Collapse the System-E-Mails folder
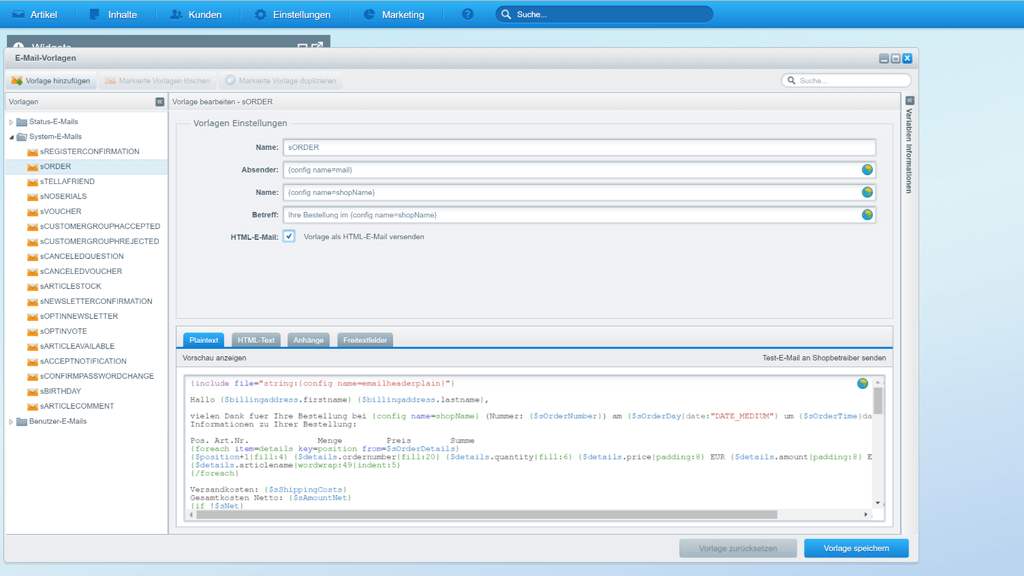The image size is (1024, 576). tap(11, 137)
